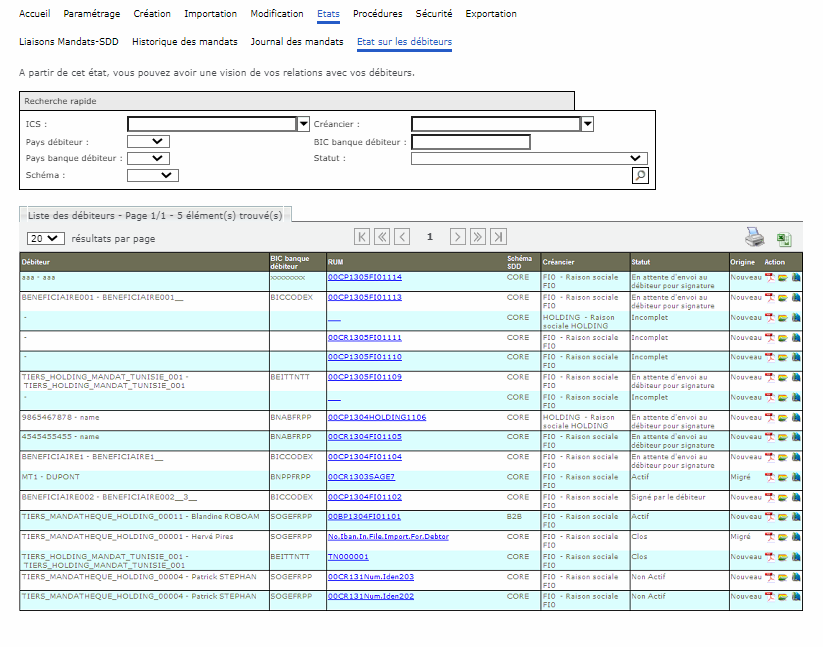Open mandate link 00CP1305FI01109
This screenshot has height=647, width=823.
click(364, 377)
